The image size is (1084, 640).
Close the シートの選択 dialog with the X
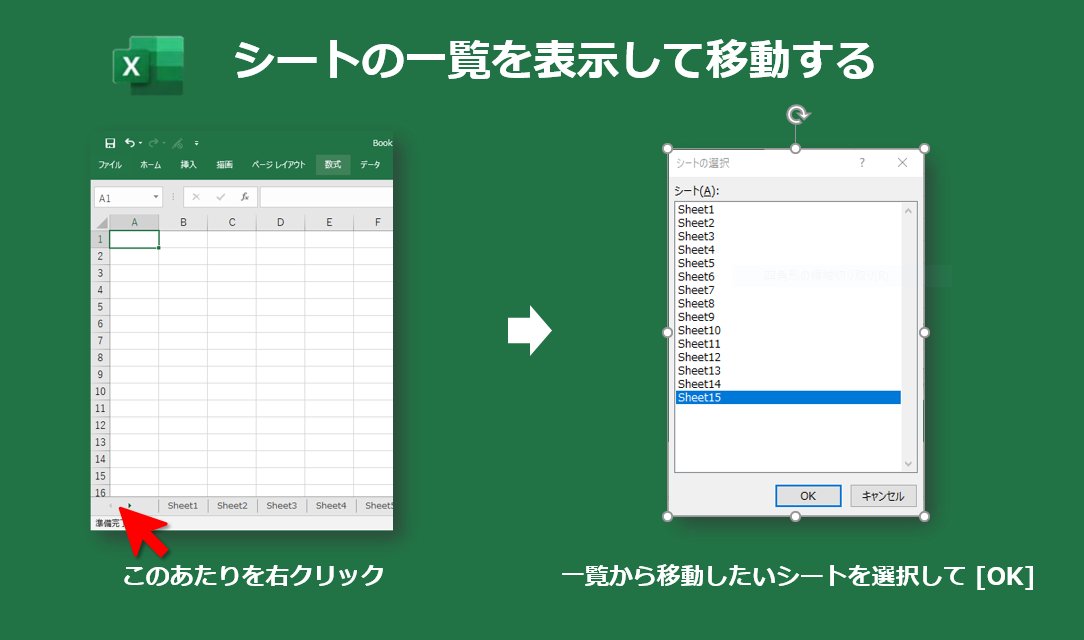902,162
